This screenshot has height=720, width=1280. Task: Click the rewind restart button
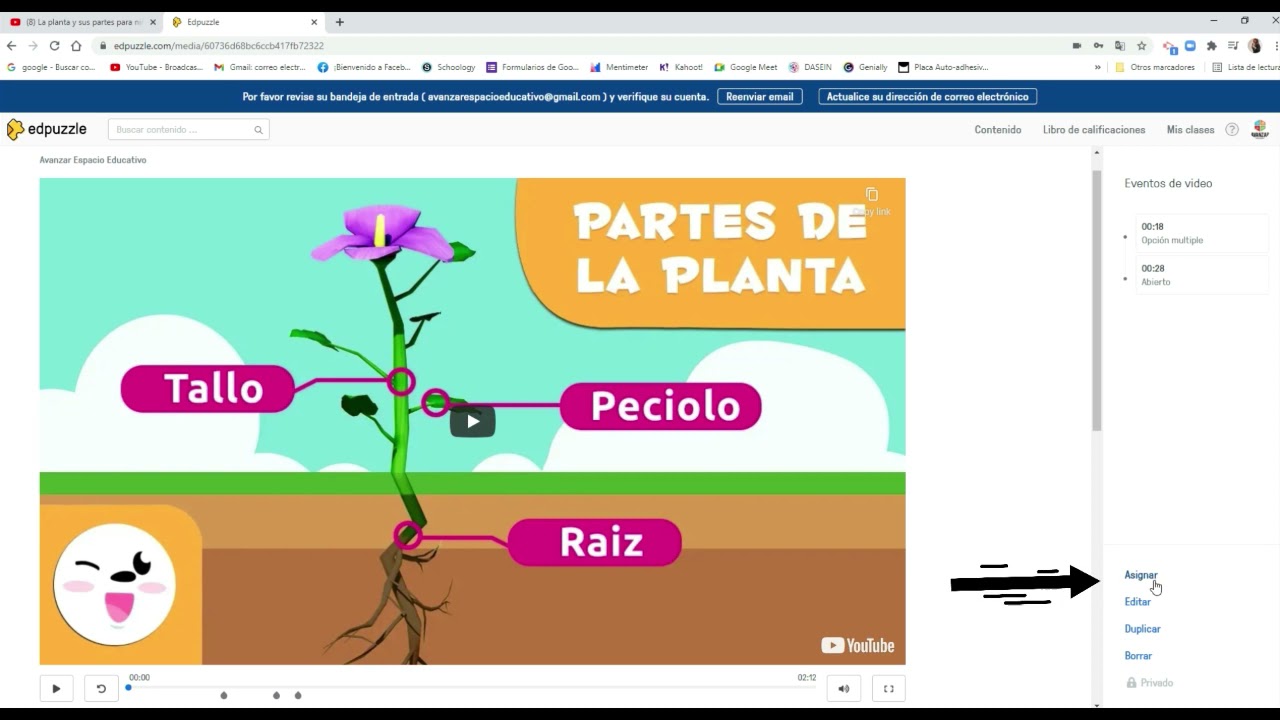(101, 688)
